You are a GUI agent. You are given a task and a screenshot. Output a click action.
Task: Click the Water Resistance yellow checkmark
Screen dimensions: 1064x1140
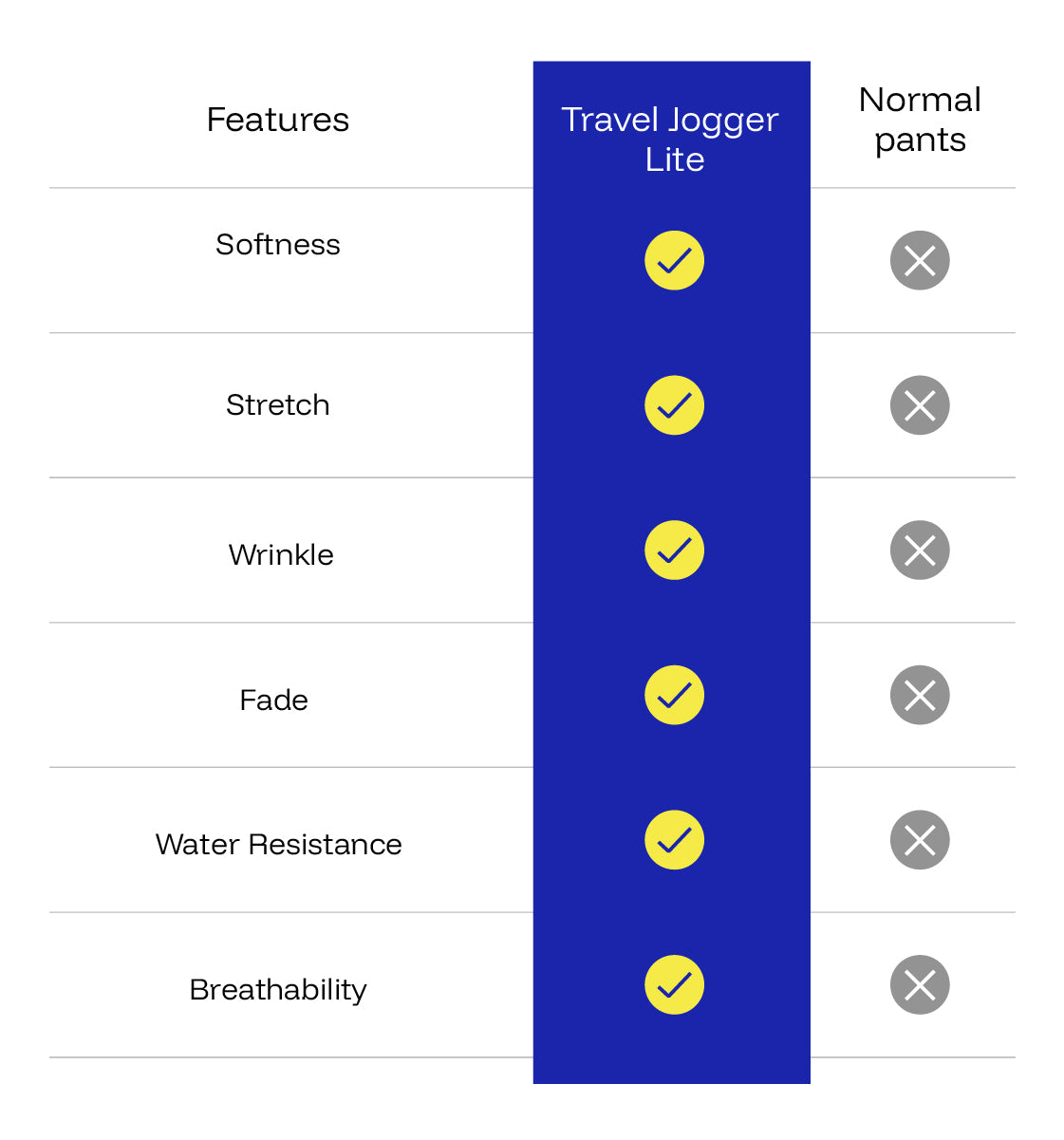point(674,840)
